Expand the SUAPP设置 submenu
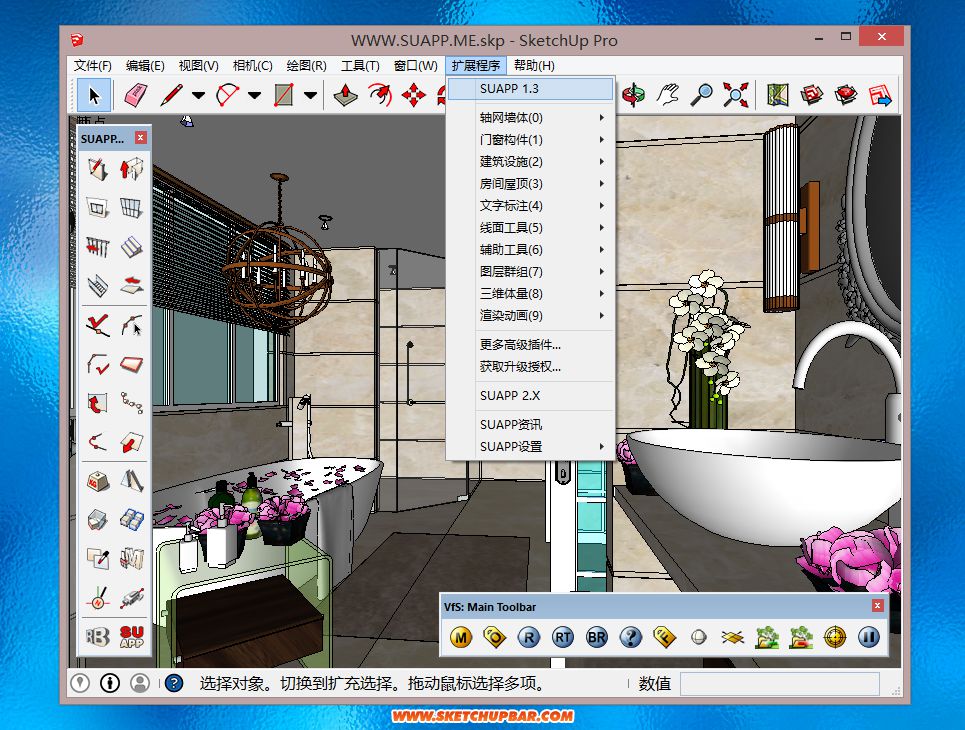965x730 pixels. (531, 447)
